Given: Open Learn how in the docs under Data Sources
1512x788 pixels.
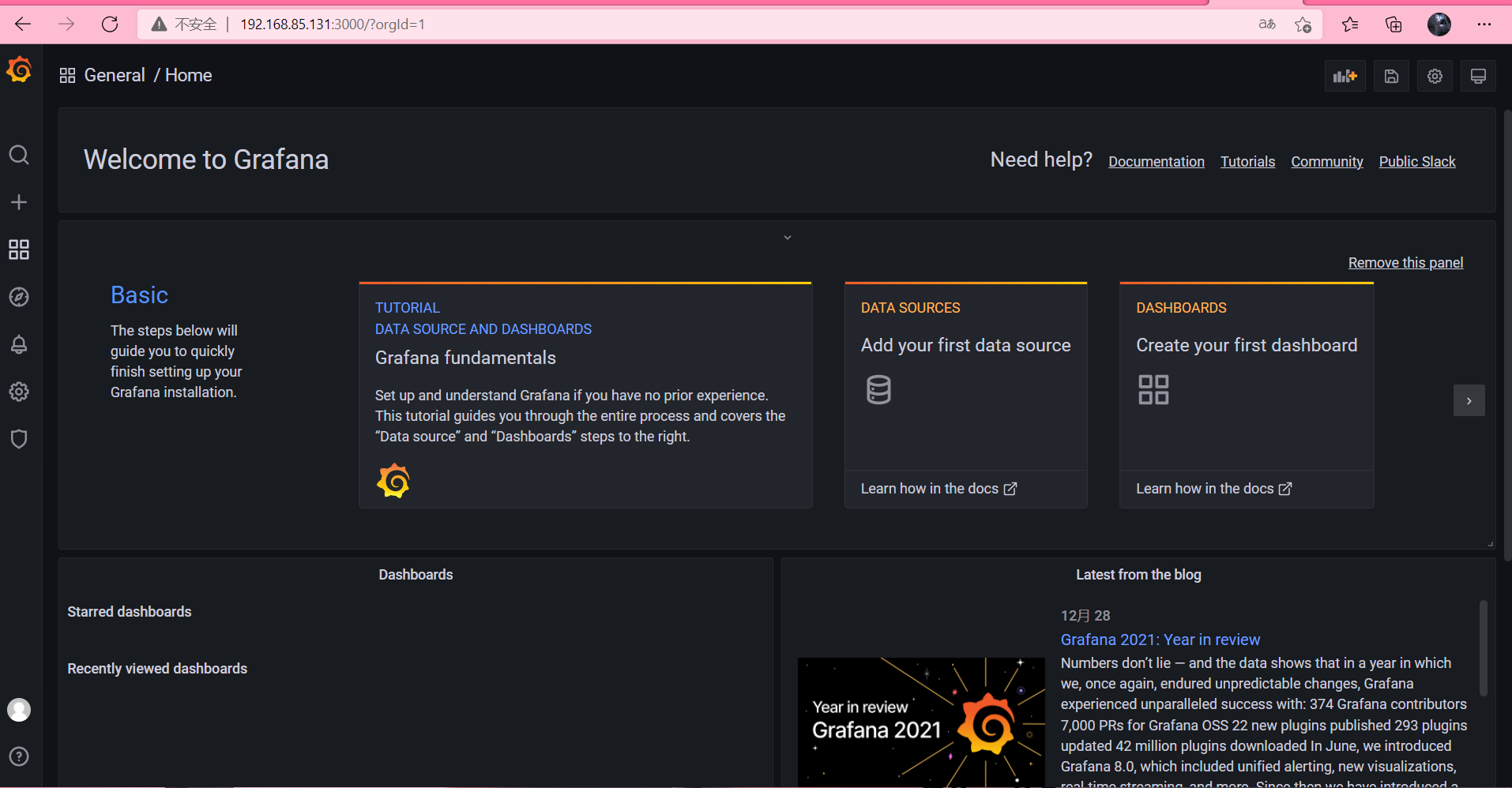Looking at the screenshot, I should point(938,489).
